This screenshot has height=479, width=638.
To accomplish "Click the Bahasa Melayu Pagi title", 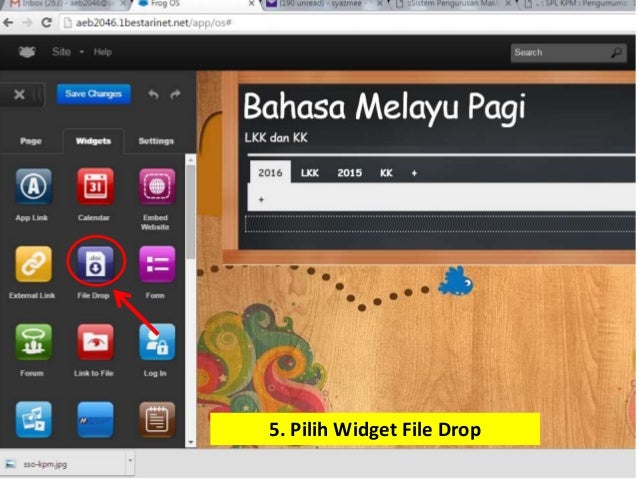I will pyautogui.click(x=384, y=107).
